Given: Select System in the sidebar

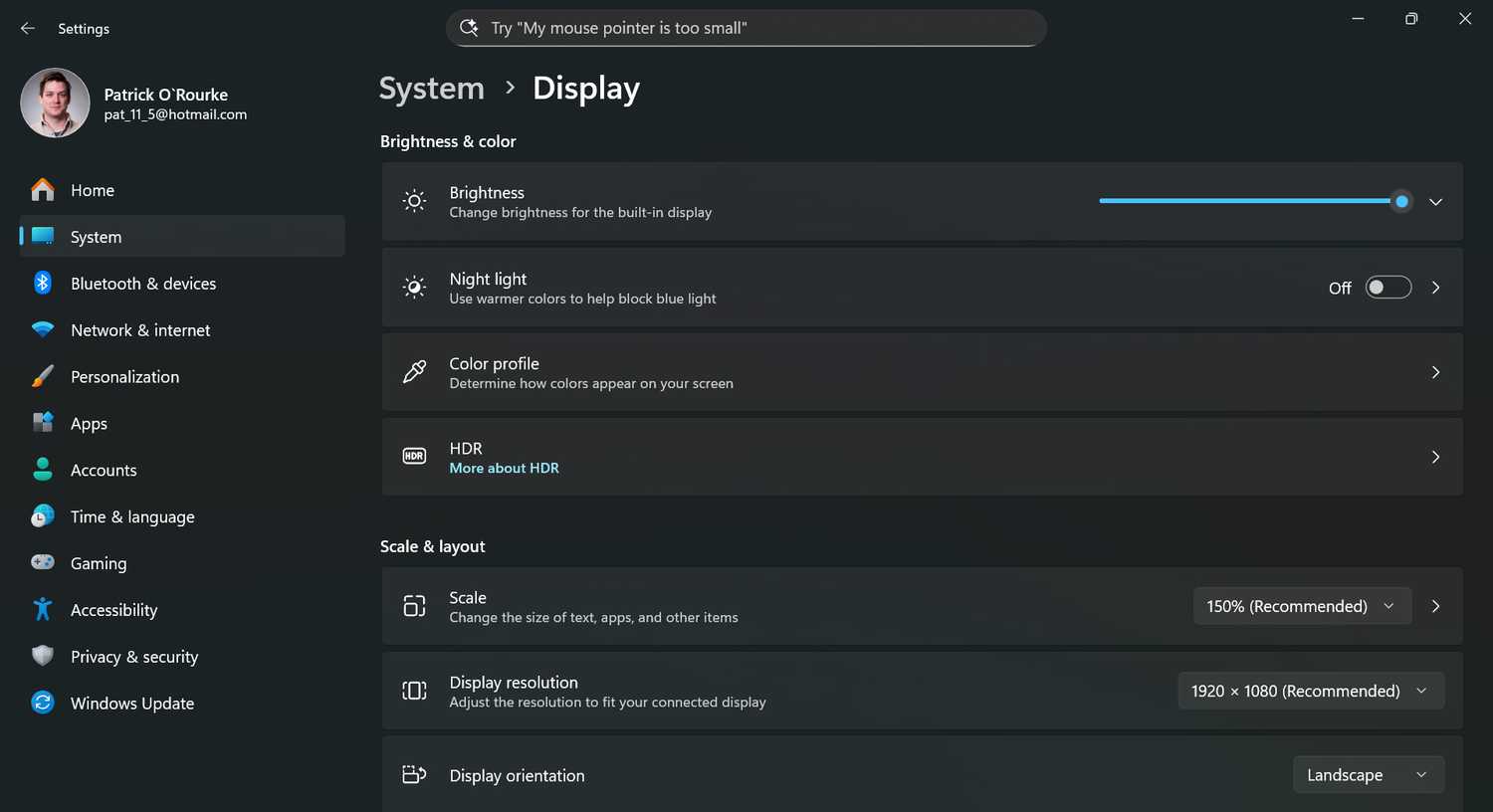Looking at the screenshot, I should pos(96,236).
